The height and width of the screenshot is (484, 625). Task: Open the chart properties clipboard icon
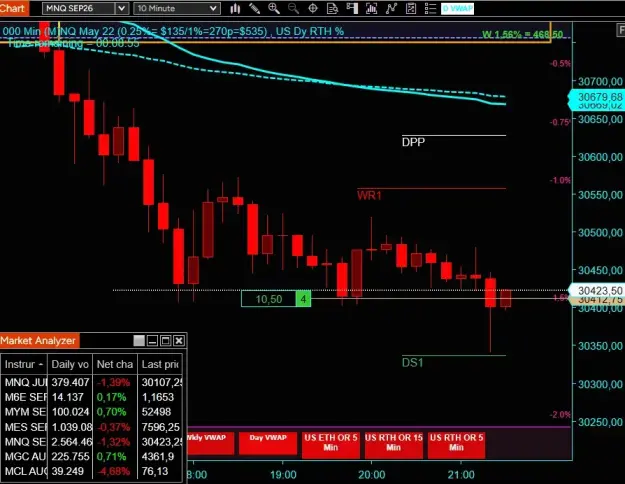pos(411,8)
